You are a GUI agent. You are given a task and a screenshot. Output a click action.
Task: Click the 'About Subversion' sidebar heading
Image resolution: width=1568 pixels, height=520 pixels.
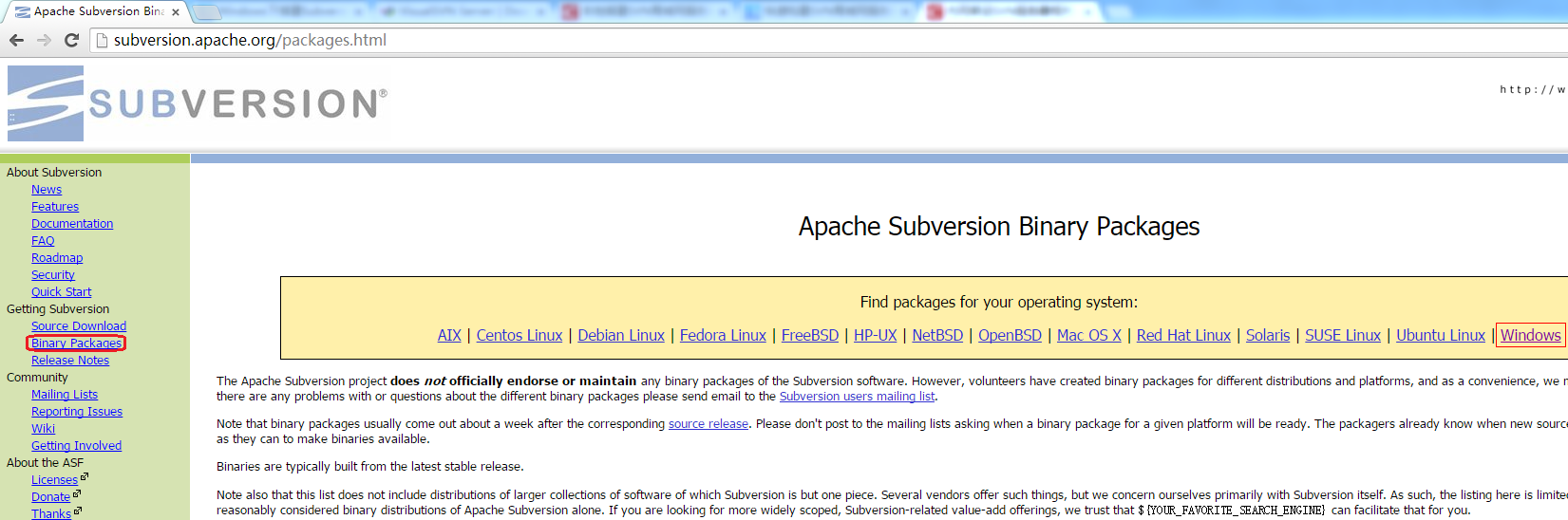[54, 173]
